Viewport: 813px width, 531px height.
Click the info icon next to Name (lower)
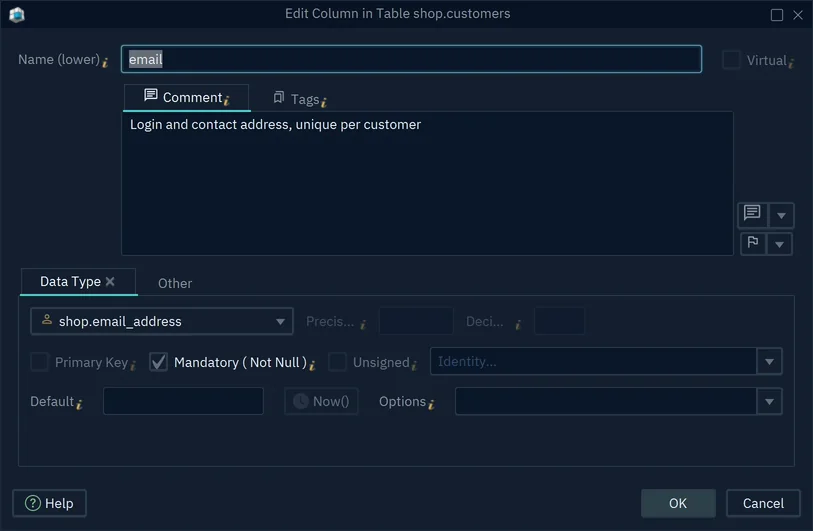(x=105, y=63)
